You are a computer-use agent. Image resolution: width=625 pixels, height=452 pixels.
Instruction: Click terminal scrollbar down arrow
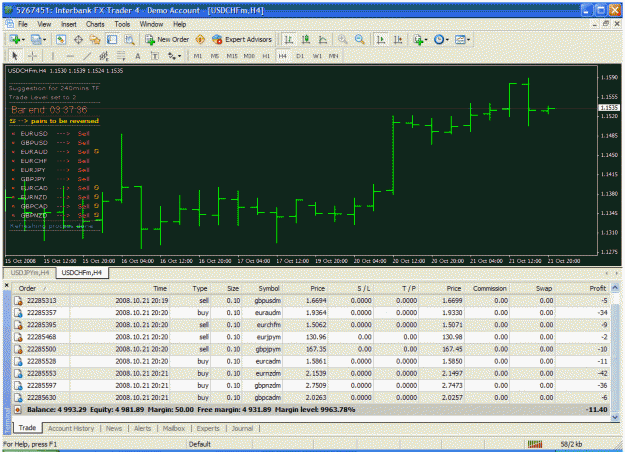click(615, 417)
